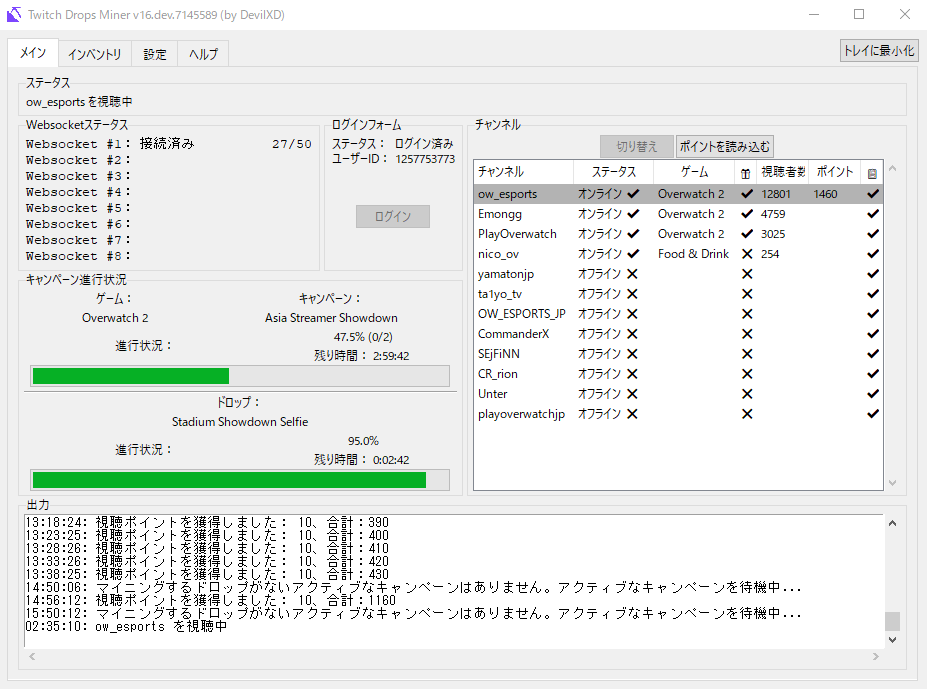Open the 設定 tab
The height and width of the screenshot is (689, 927).
155,54
